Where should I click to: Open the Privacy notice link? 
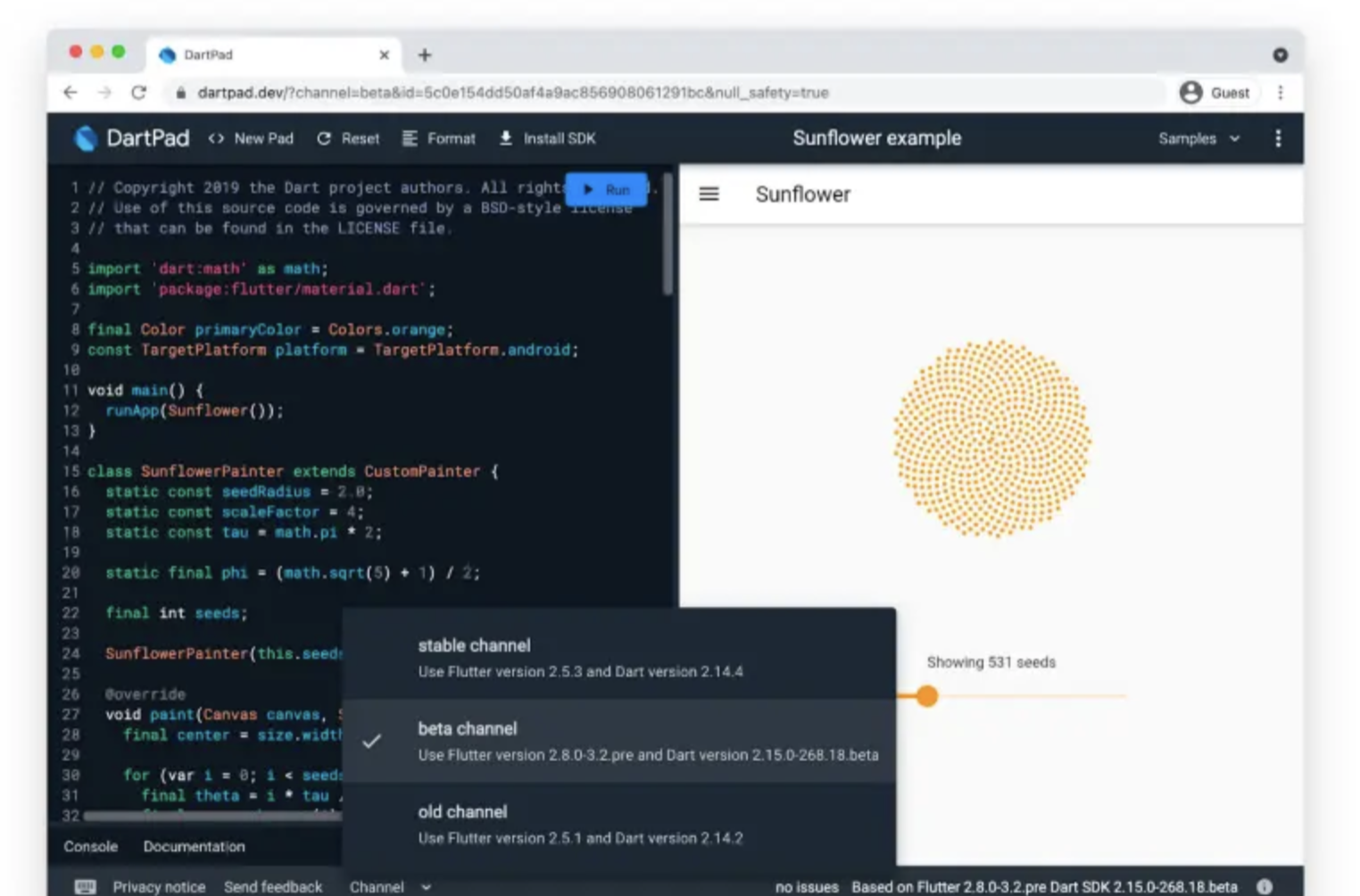coord(159,886)
